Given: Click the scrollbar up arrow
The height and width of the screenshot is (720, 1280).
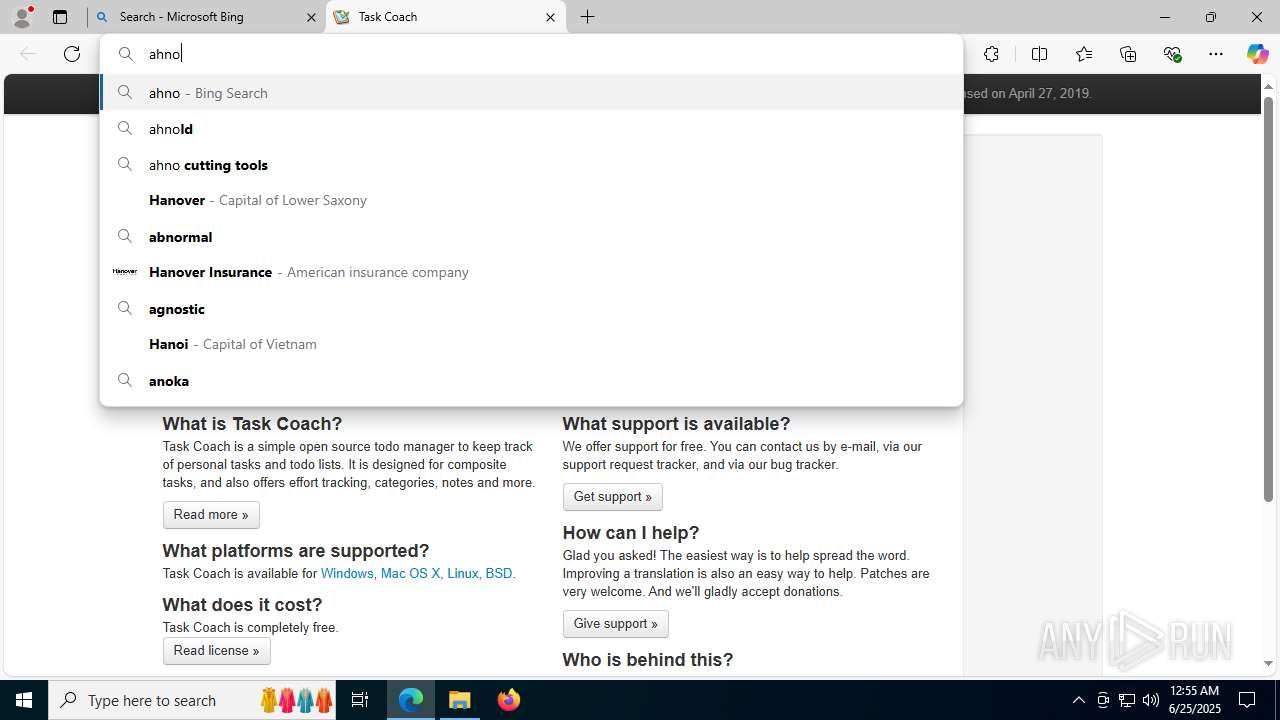Looking at the screenshot, I should (x=1268, y=86).
